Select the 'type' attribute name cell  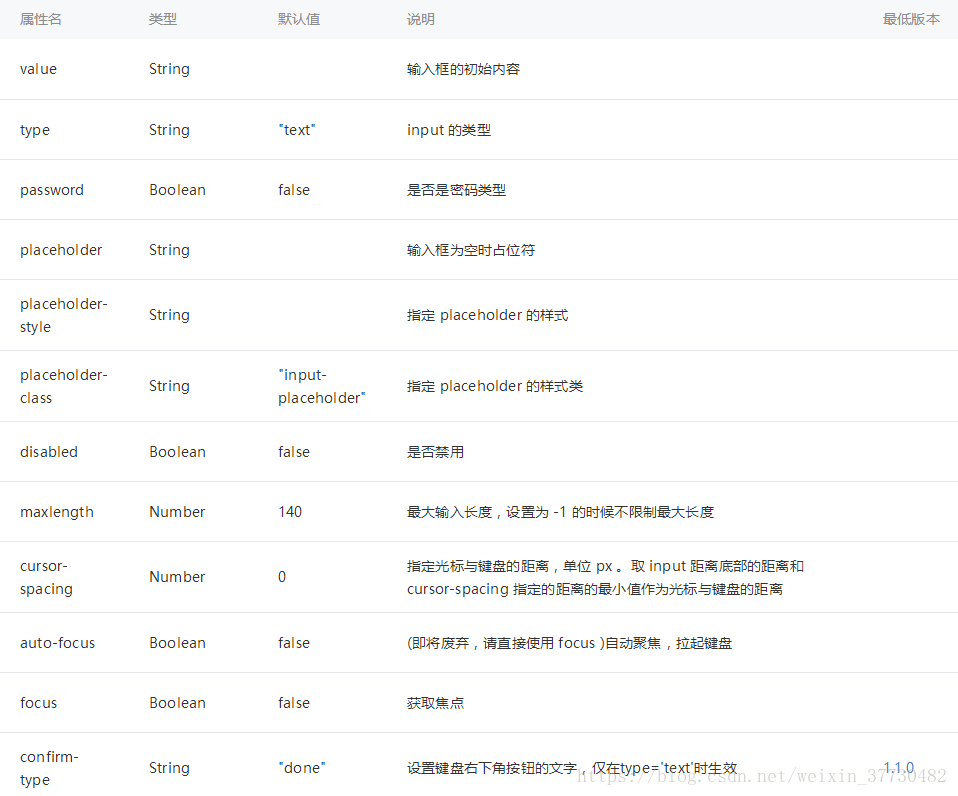pos(35,130)
